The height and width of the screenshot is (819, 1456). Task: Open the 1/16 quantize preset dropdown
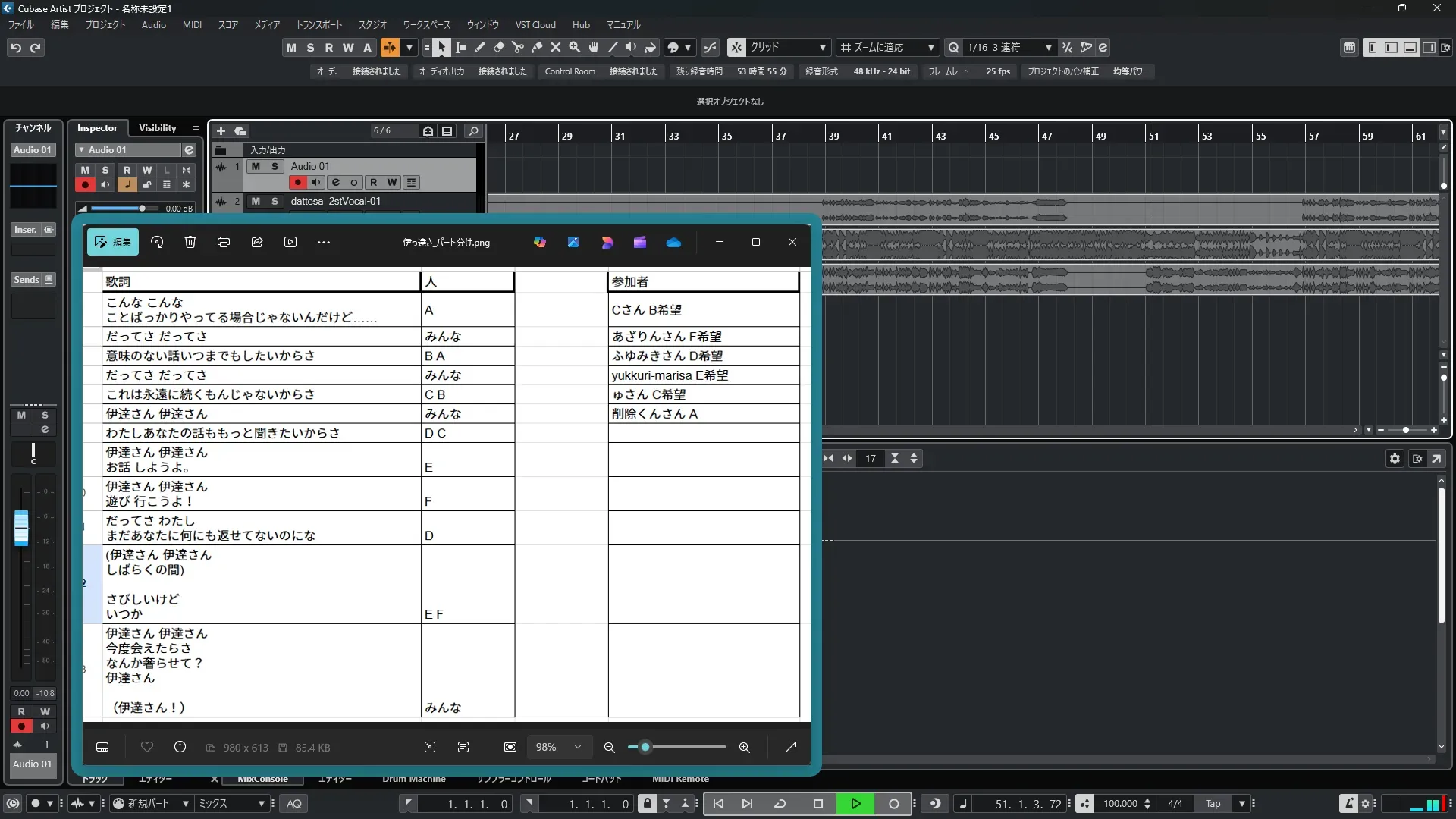tap(1048, 48)
